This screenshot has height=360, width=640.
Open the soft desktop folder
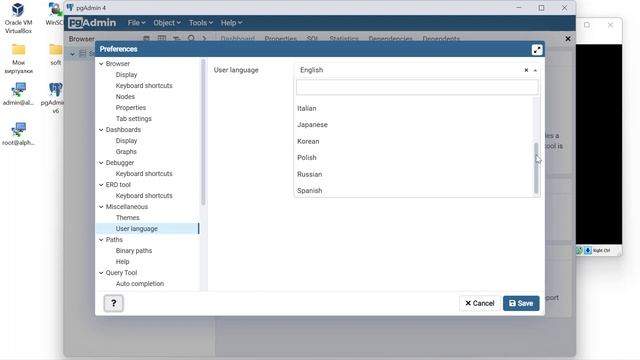[x=56, y=55]
